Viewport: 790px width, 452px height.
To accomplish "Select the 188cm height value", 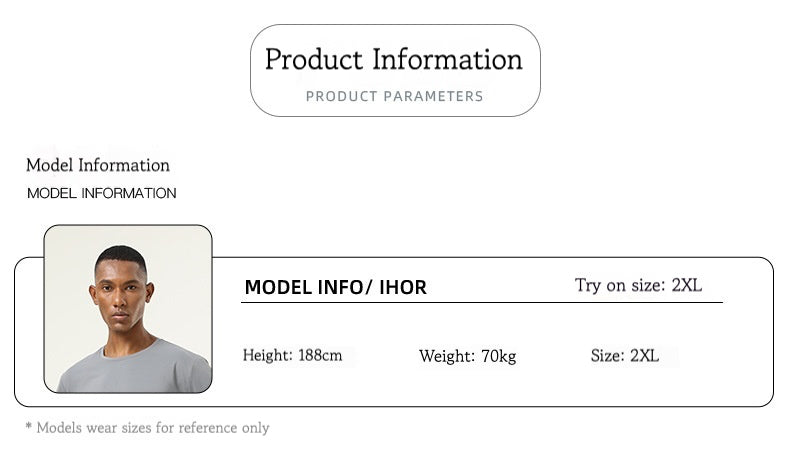I will [x=320, y=356].
